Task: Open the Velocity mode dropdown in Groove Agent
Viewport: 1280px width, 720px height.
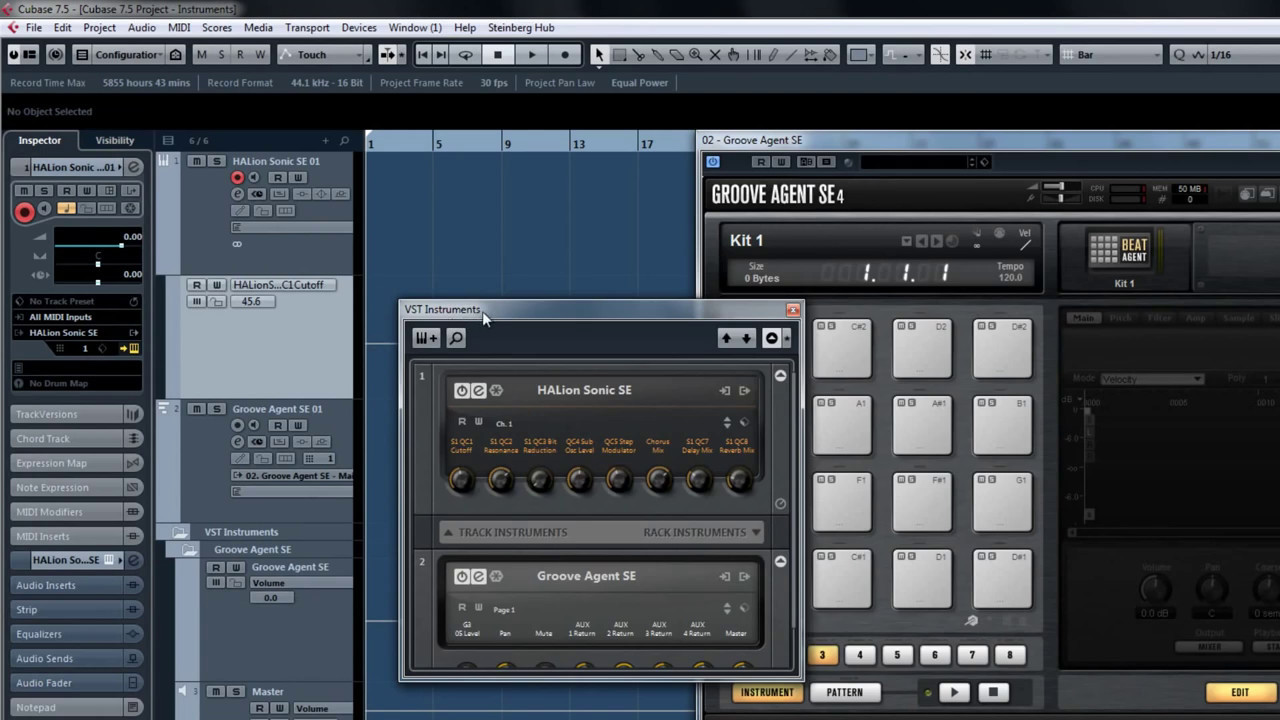Action: tap(1151, 379)
